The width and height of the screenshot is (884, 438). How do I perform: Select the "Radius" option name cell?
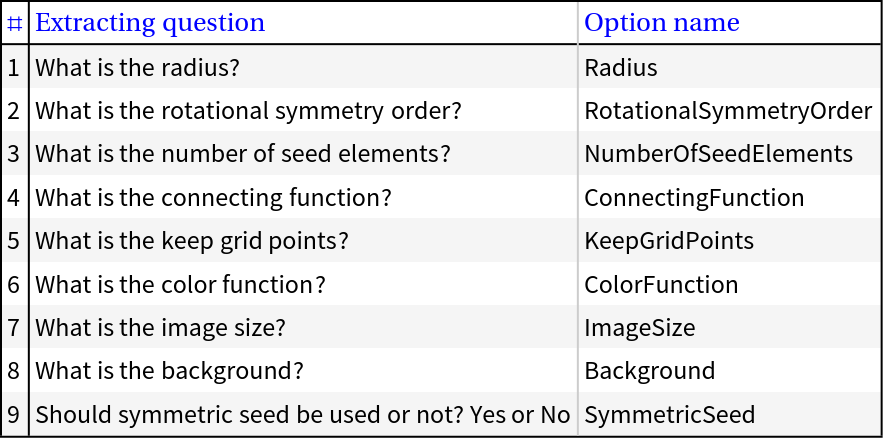[x=621, y=68]
